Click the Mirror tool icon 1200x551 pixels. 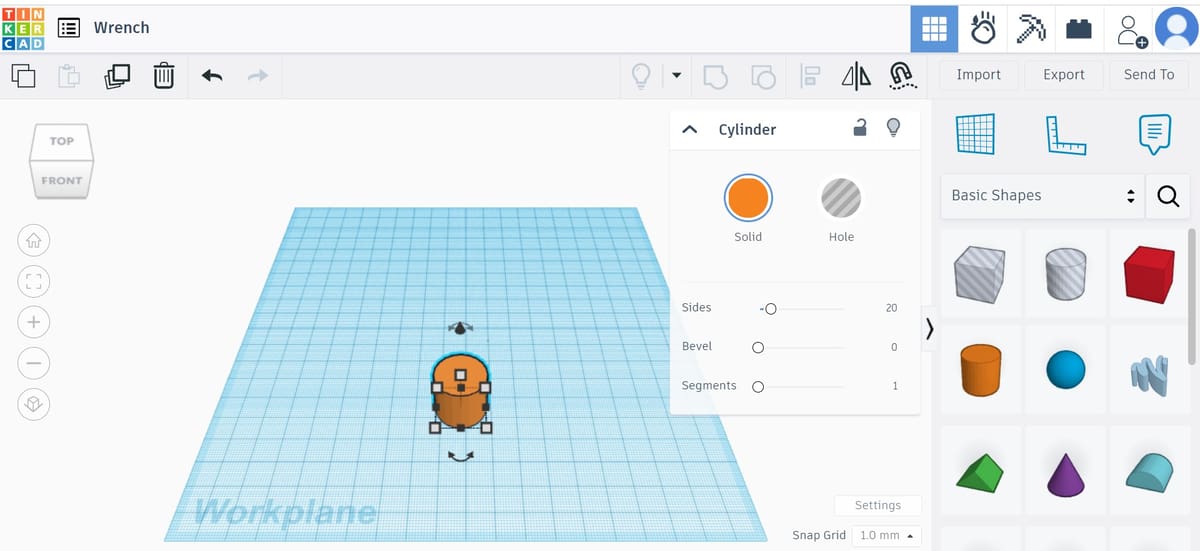click(x=856, y=75)
